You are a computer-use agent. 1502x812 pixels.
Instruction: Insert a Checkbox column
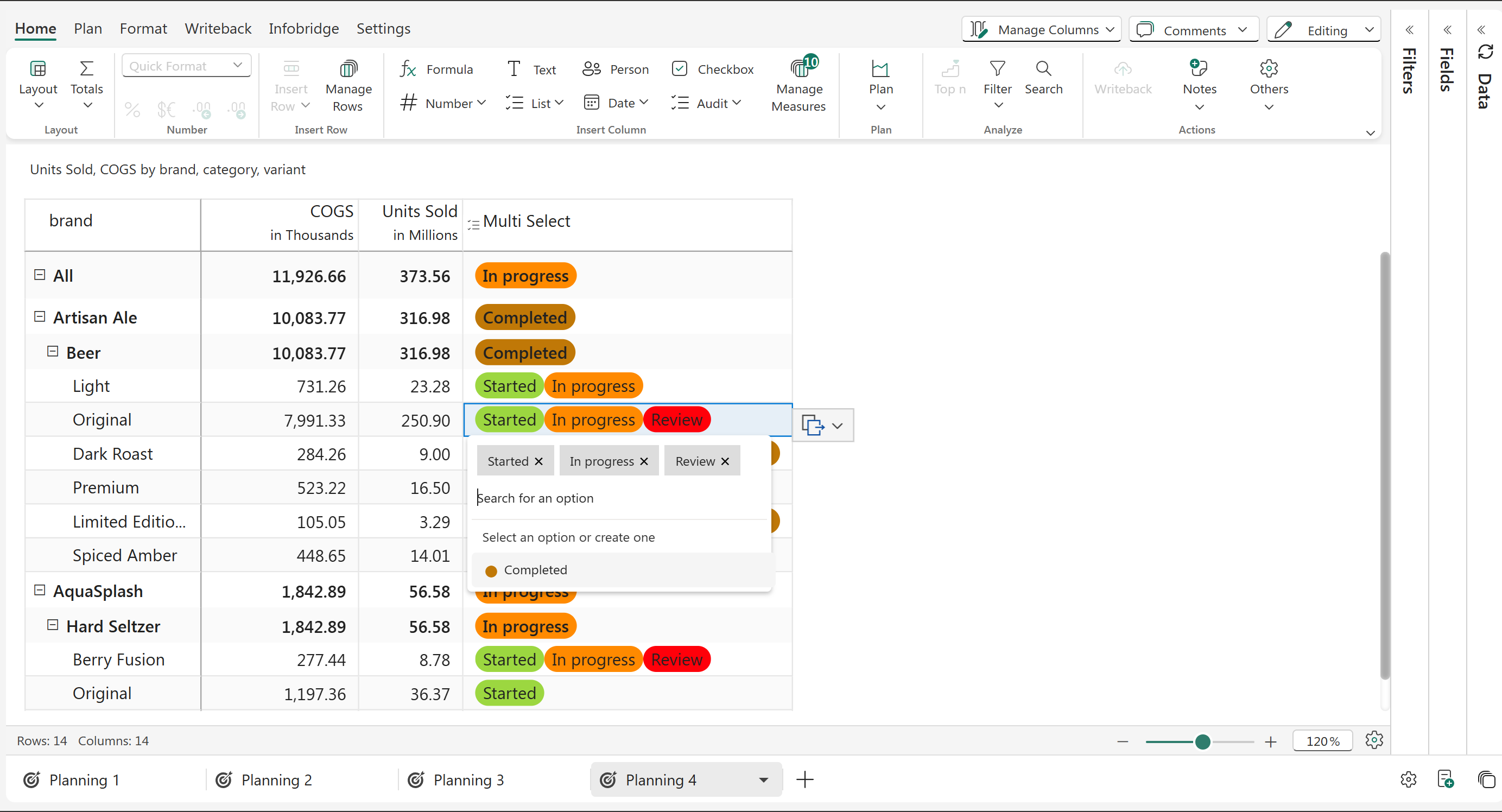pyautogui.click(x=712, y=69)
